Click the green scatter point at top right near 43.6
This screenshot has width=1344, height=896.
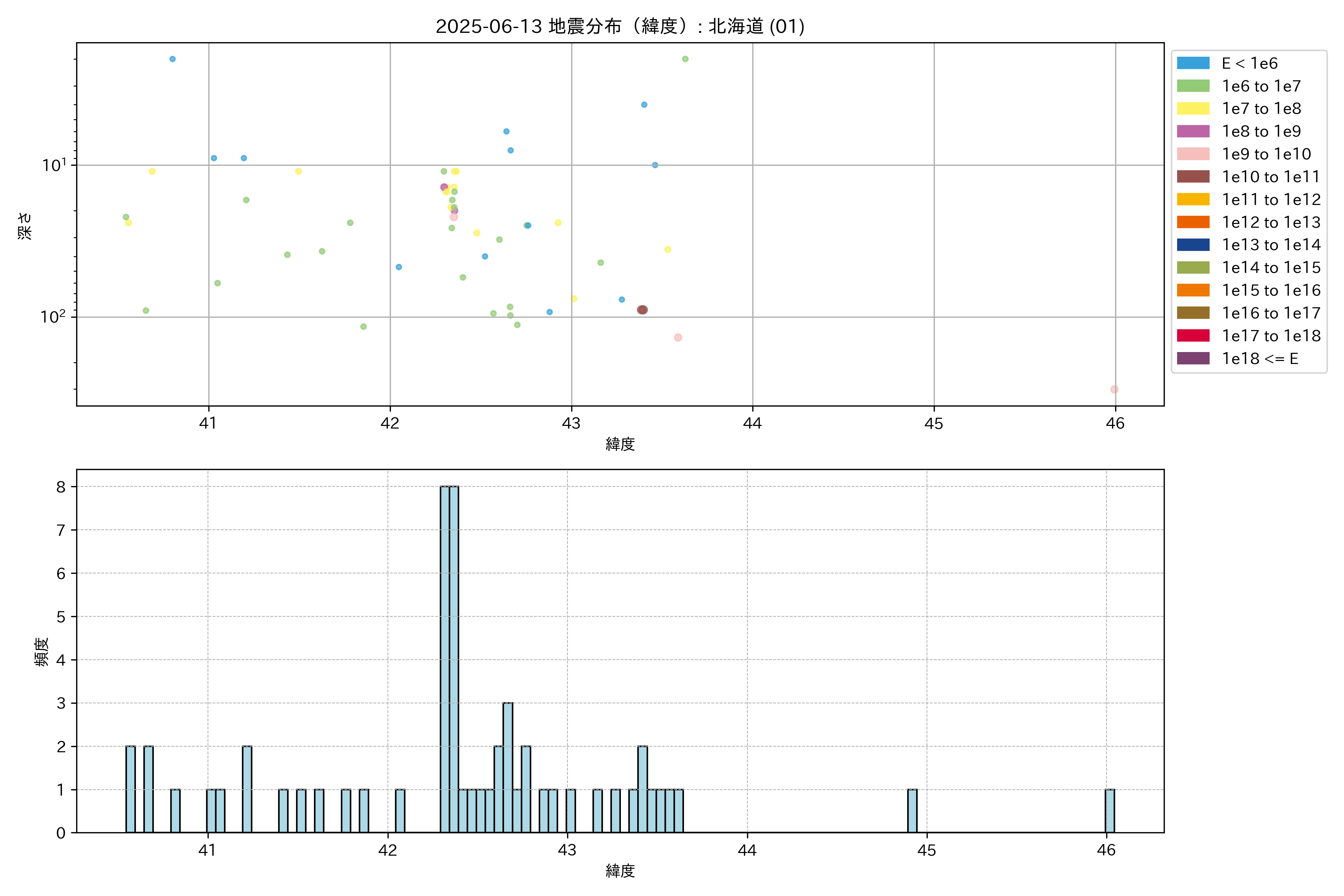coord(685,59)
